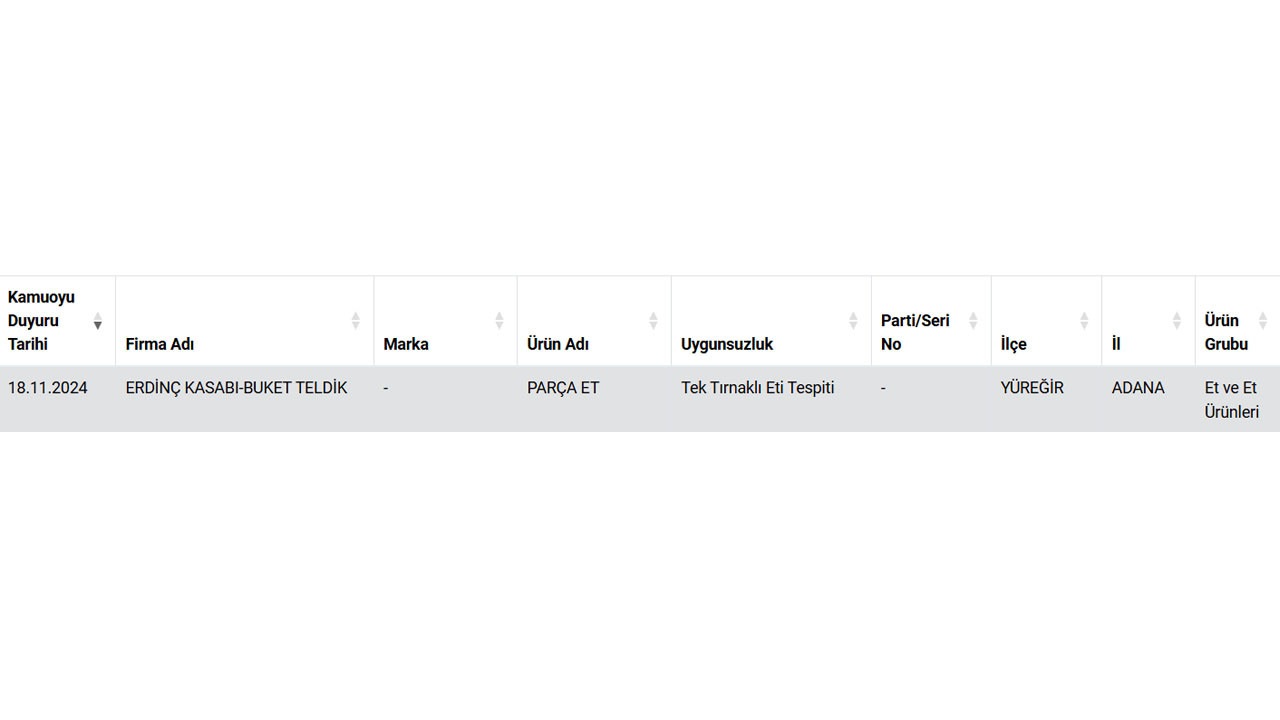The width and height of the screenshot is (1280, 720).
Task: Click sort arrows beside Ürün Adı
Action: [653, 321]
